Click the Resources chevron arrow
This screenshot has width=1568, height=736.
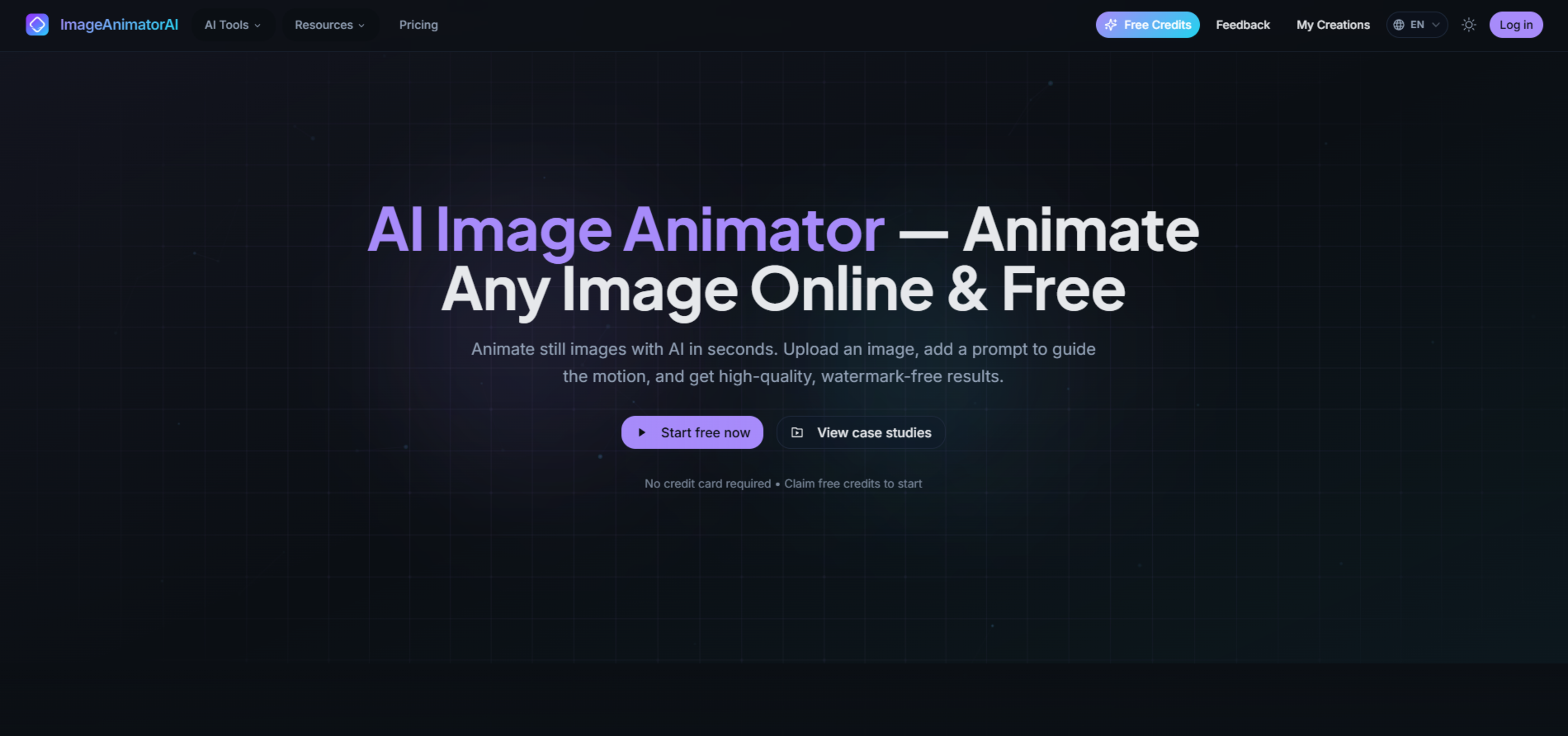coord(361,26)
